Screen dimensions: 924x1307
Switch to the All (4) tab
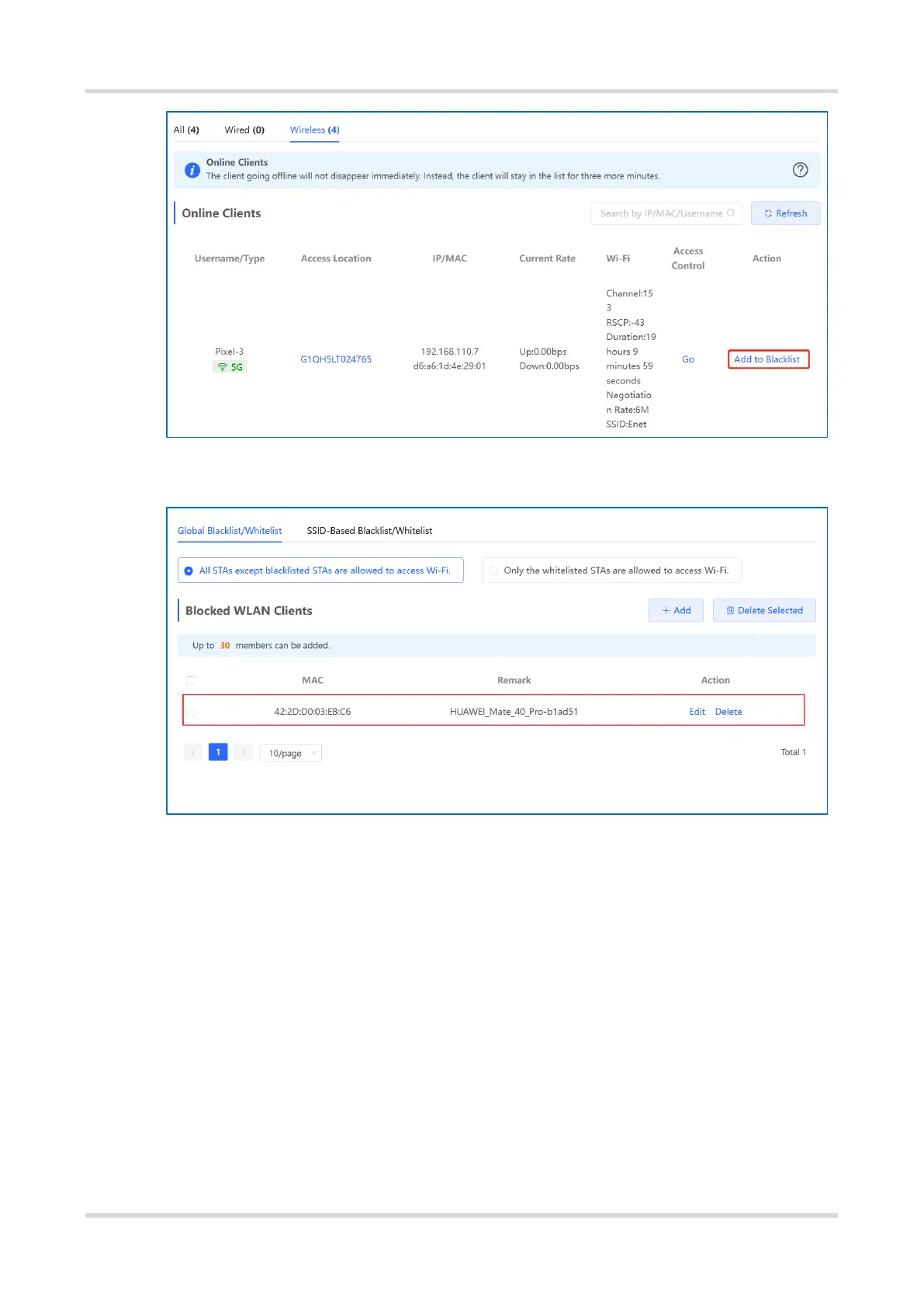(x=186, y=130)
